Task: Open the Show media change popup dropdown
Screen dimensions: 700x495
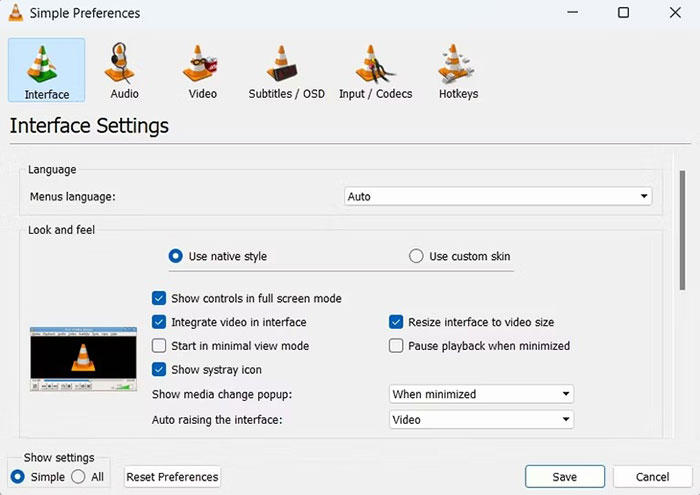Action: [x=480, y=394]
